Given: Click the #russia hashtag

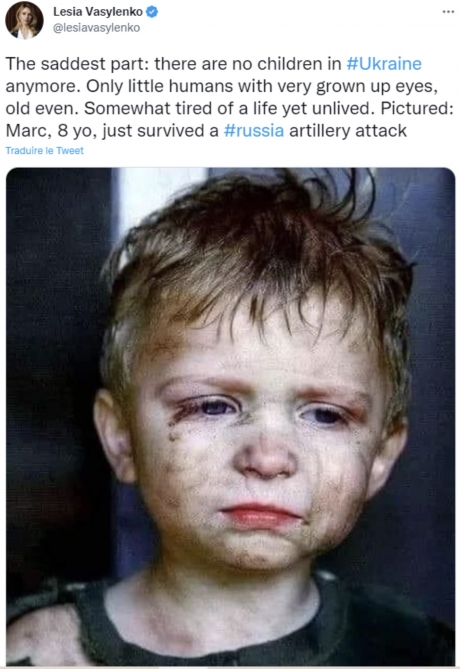Looking at the screenshot, I should click(x=254, y=130).
